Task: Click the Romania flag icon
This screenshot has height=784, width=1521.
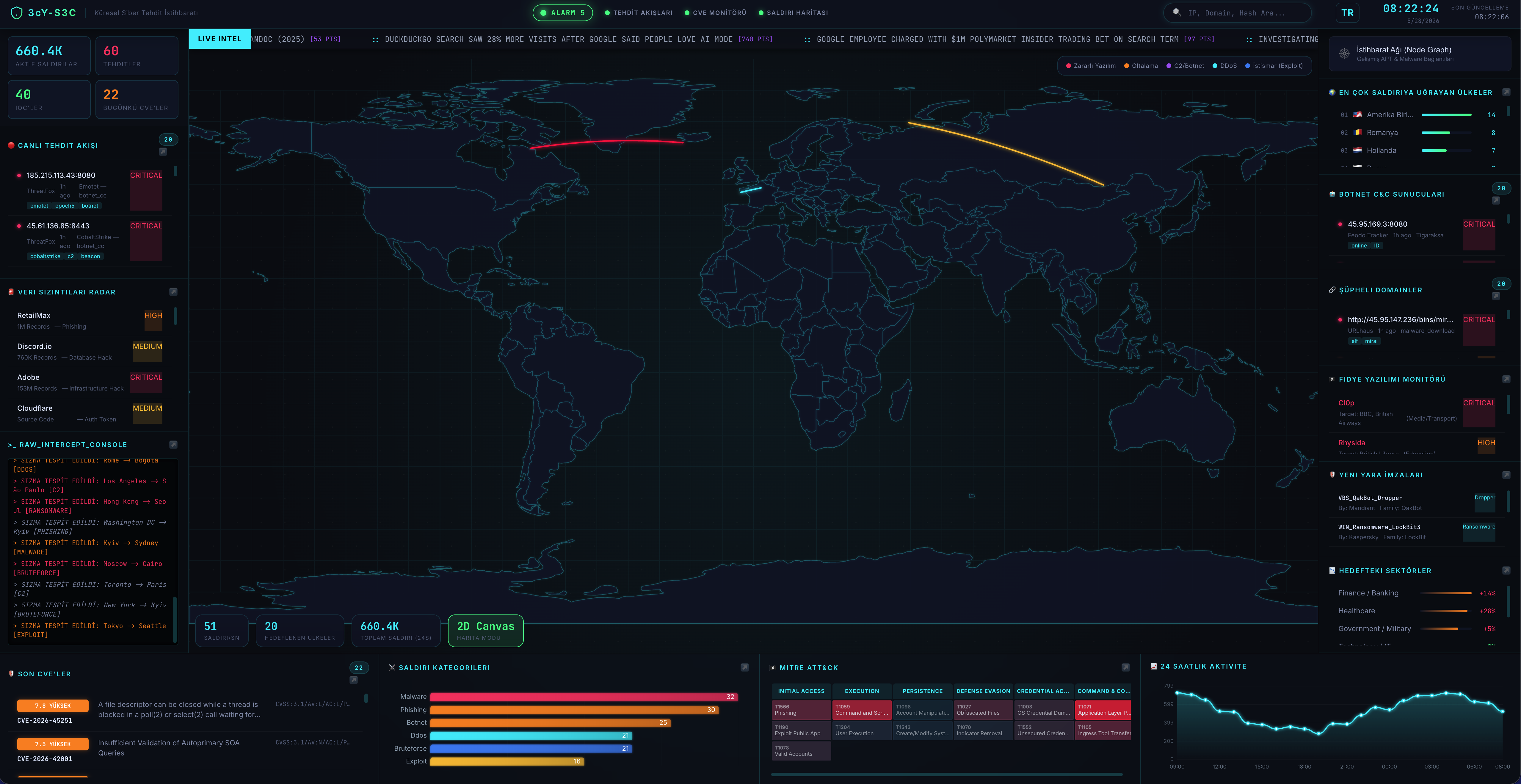Action: coord(1357,132)
